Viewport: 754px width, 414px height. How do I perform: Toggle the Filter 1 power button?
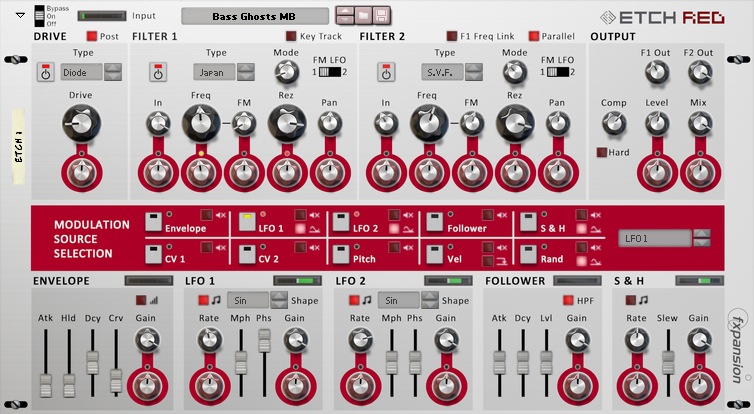158,72
